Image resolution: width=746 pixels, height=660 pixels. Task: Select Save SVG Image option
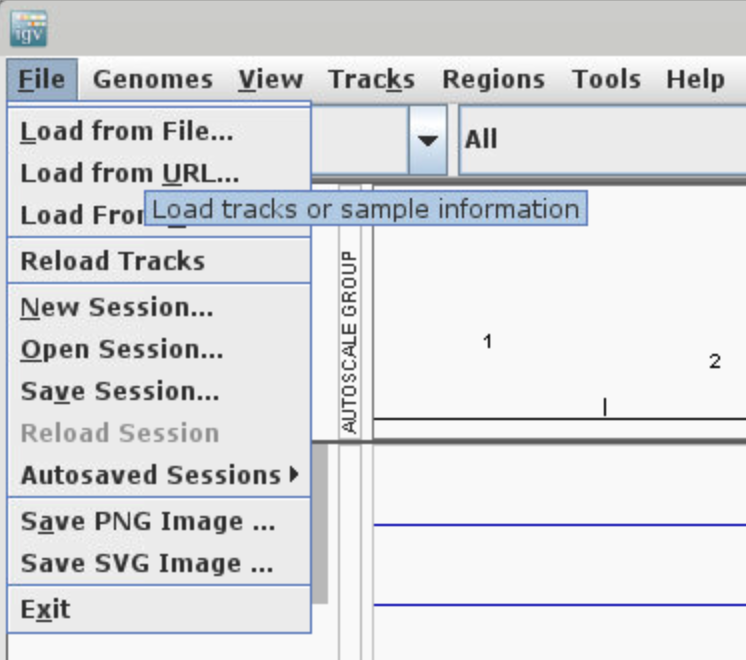click(146, 563)
